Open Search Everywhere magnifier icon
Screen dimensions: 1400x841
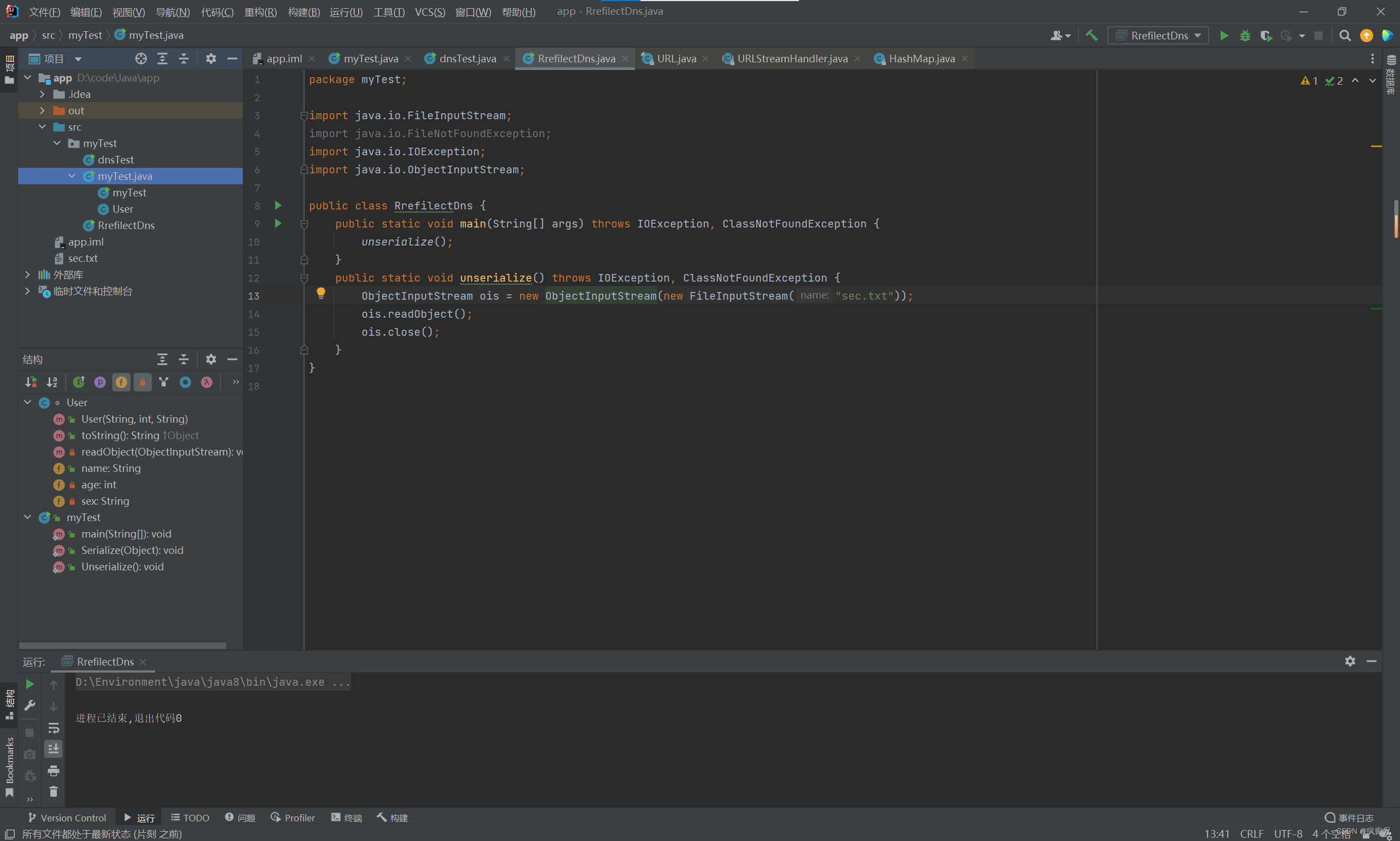click(1344, 35)
